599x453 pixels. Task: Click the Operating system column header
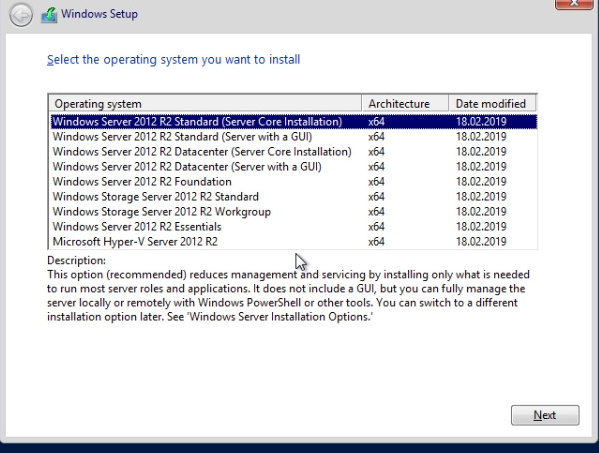pyautogui.click(x=205, y=104)
